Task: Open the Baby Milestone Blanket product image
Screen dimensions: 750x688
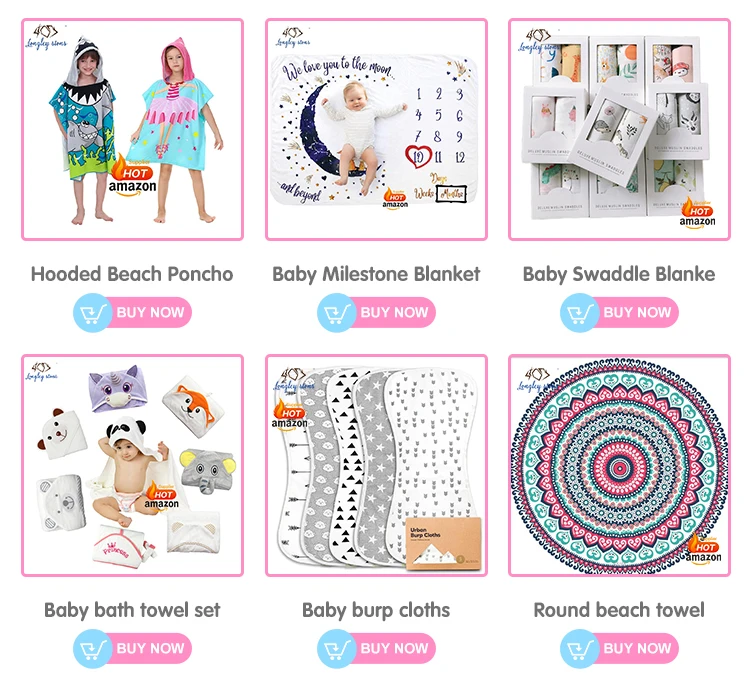Action: (x=376, y=129)
